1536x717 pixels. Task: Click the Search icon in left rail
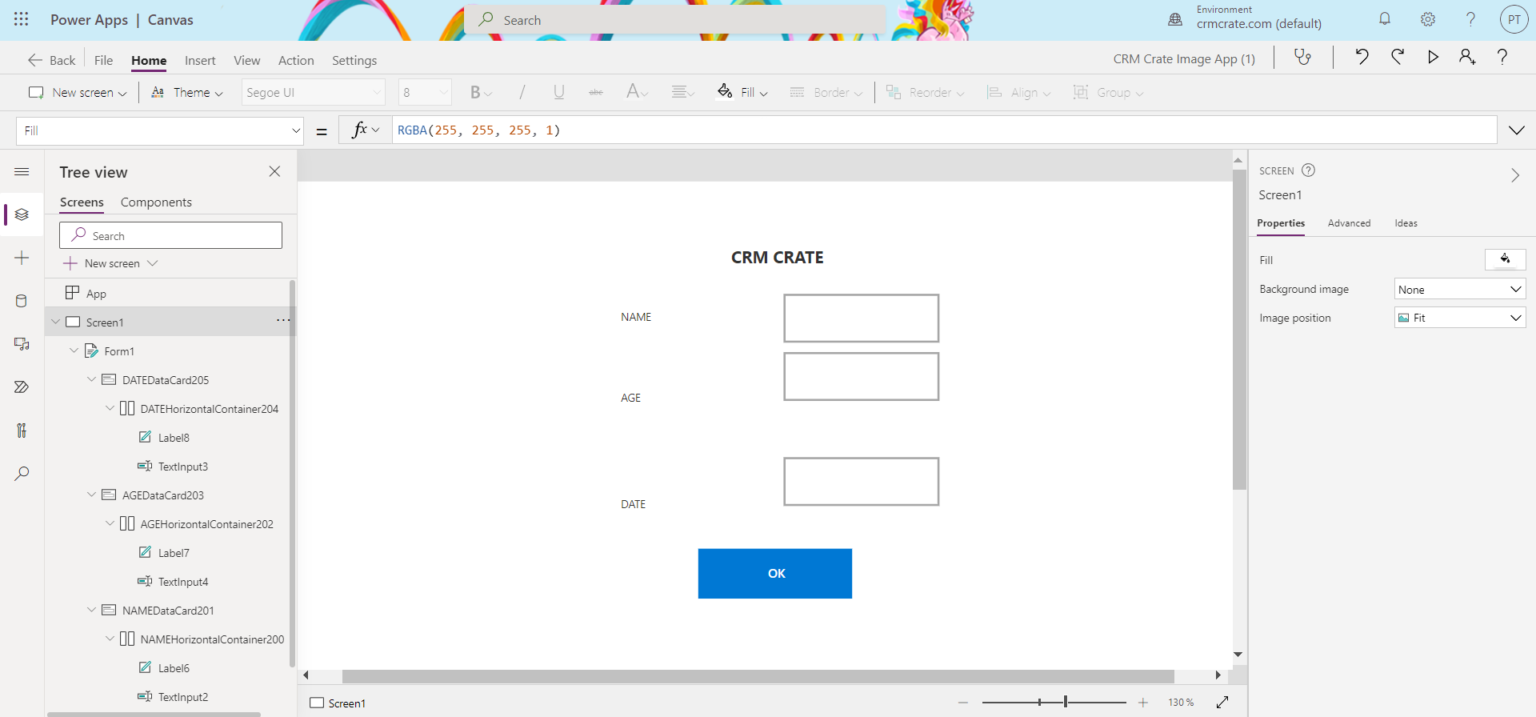point(22,473)
